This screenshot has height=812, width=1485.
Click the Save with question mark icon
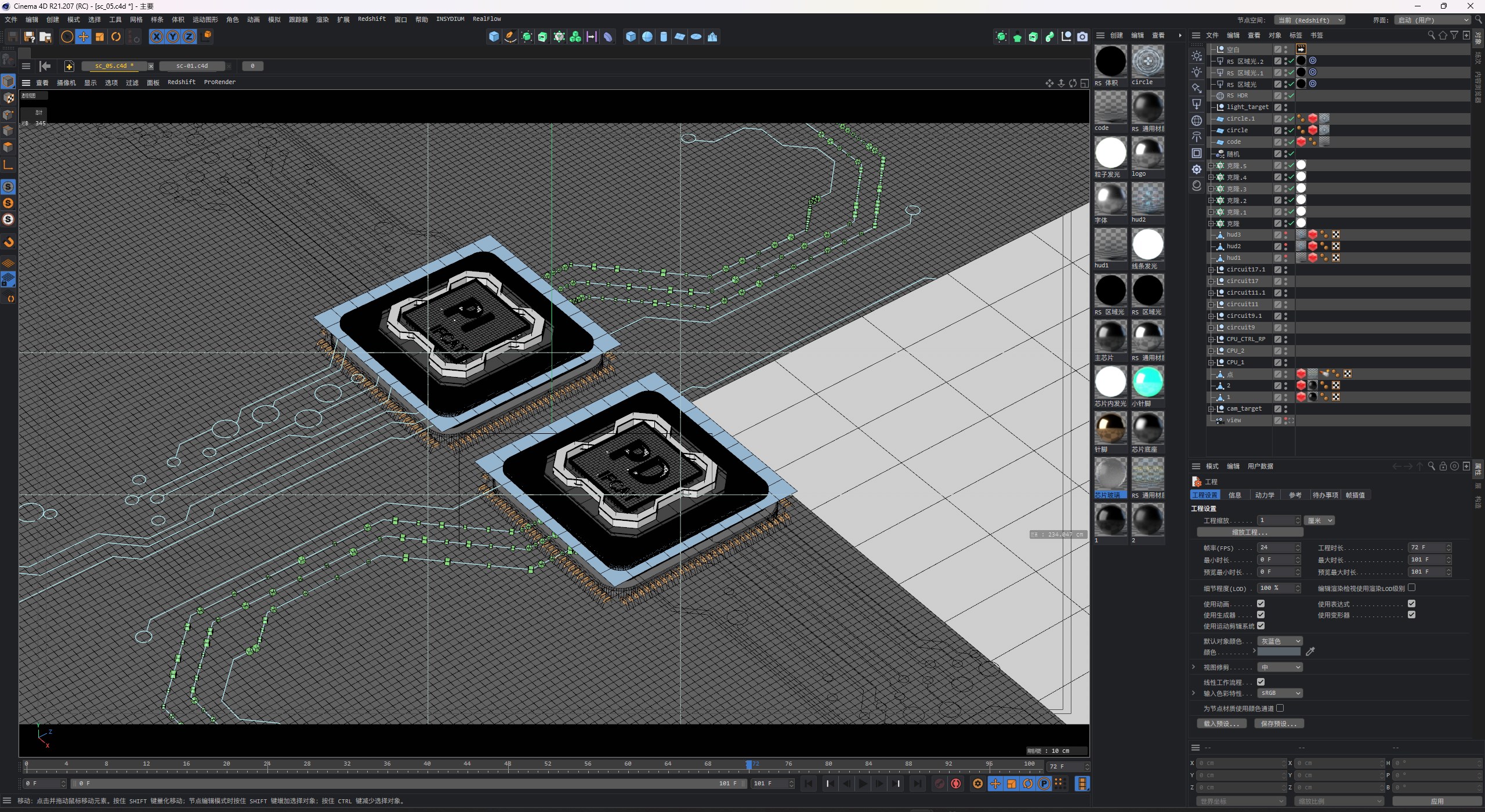click(29, 37)
